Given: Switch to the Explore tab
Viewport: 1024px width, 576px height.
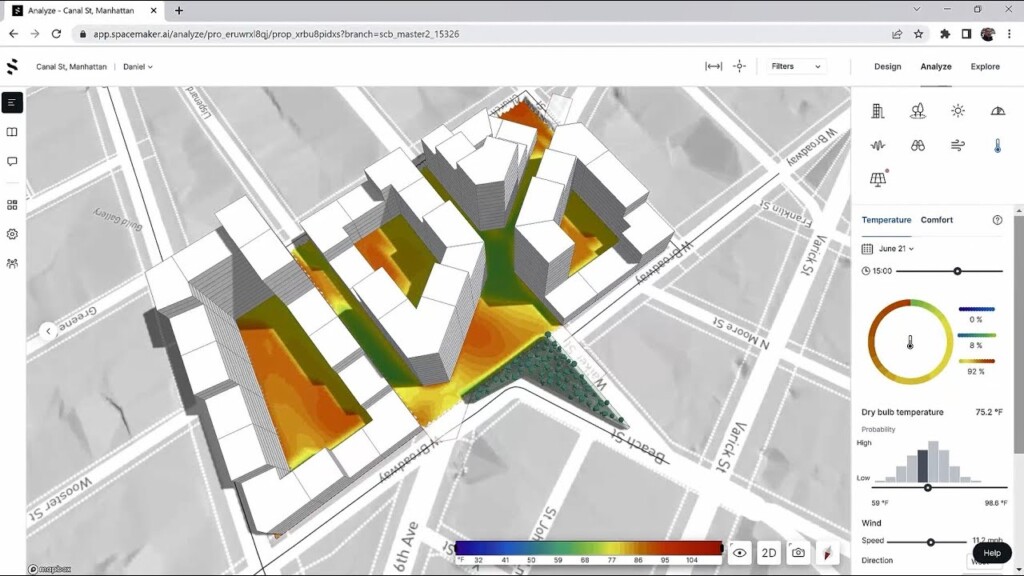Looking at the screenshot, I should [985, 67].
